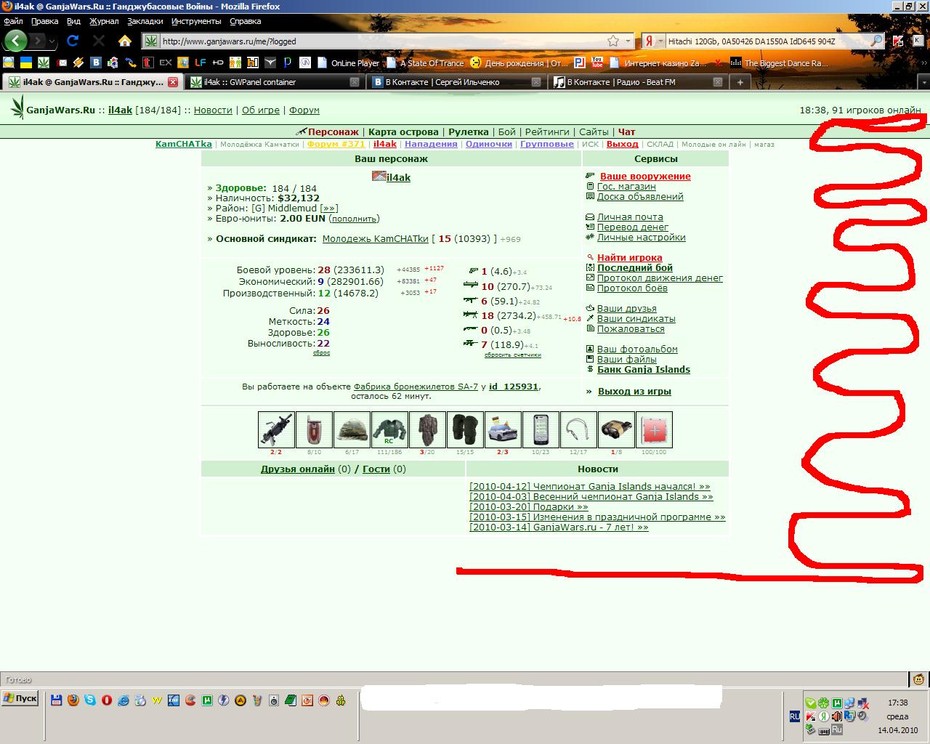Click the 'сбросить счетчики' link
This screenshot has height=744, width=930.
(x=513, y=355)
